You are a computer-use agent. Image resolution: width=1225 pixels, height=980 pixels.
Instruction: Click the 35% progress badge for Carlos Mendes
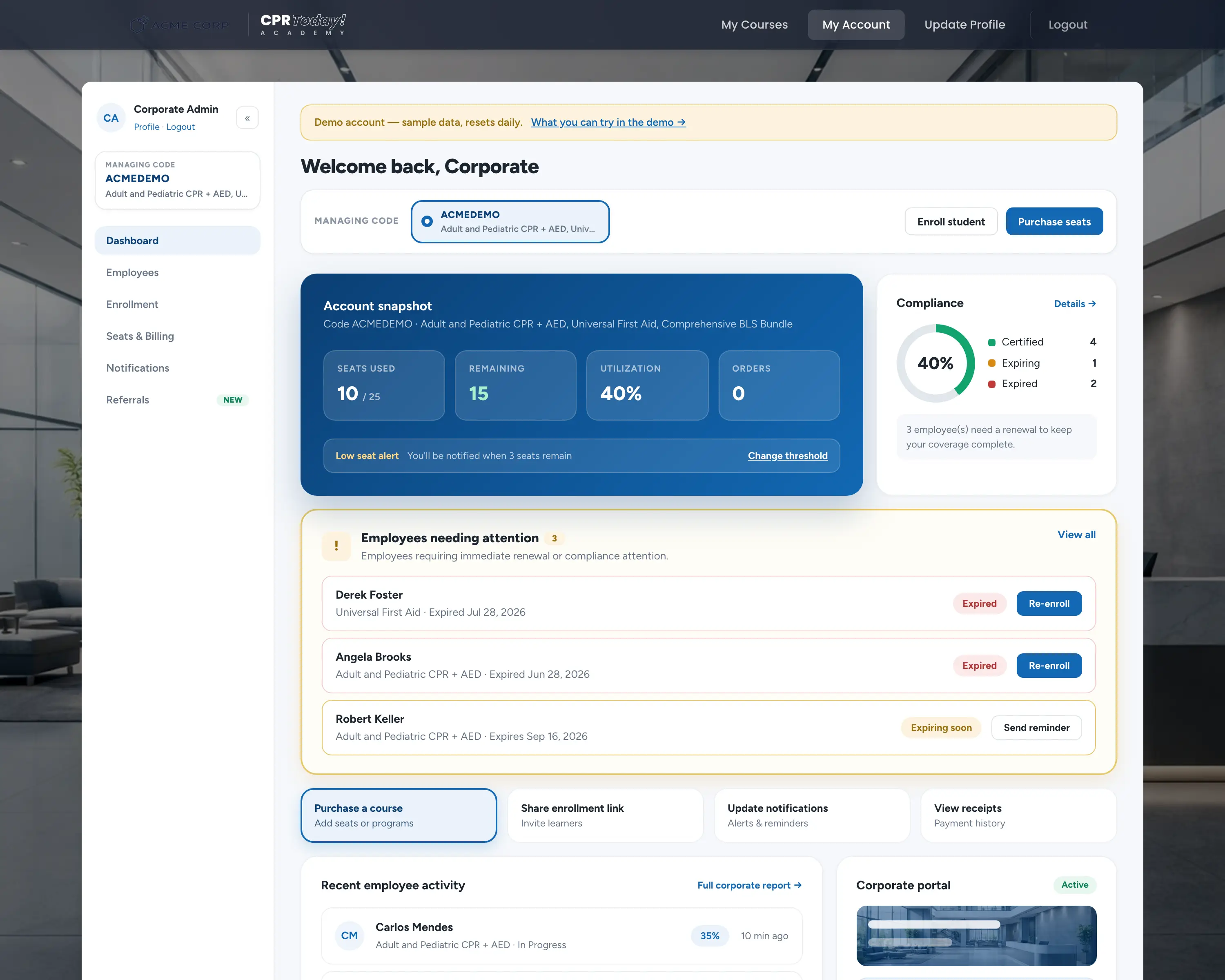coord(710,935)
